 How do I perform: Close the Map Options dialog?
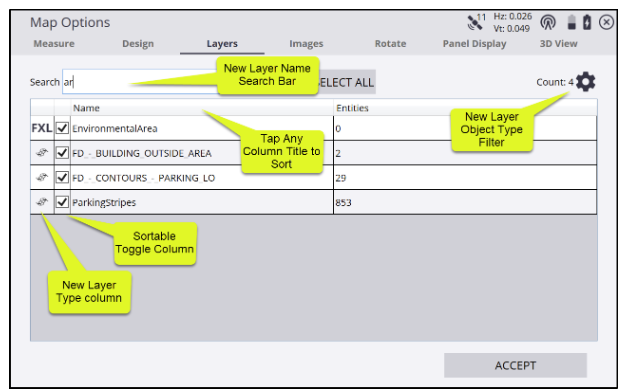[606, 22]
